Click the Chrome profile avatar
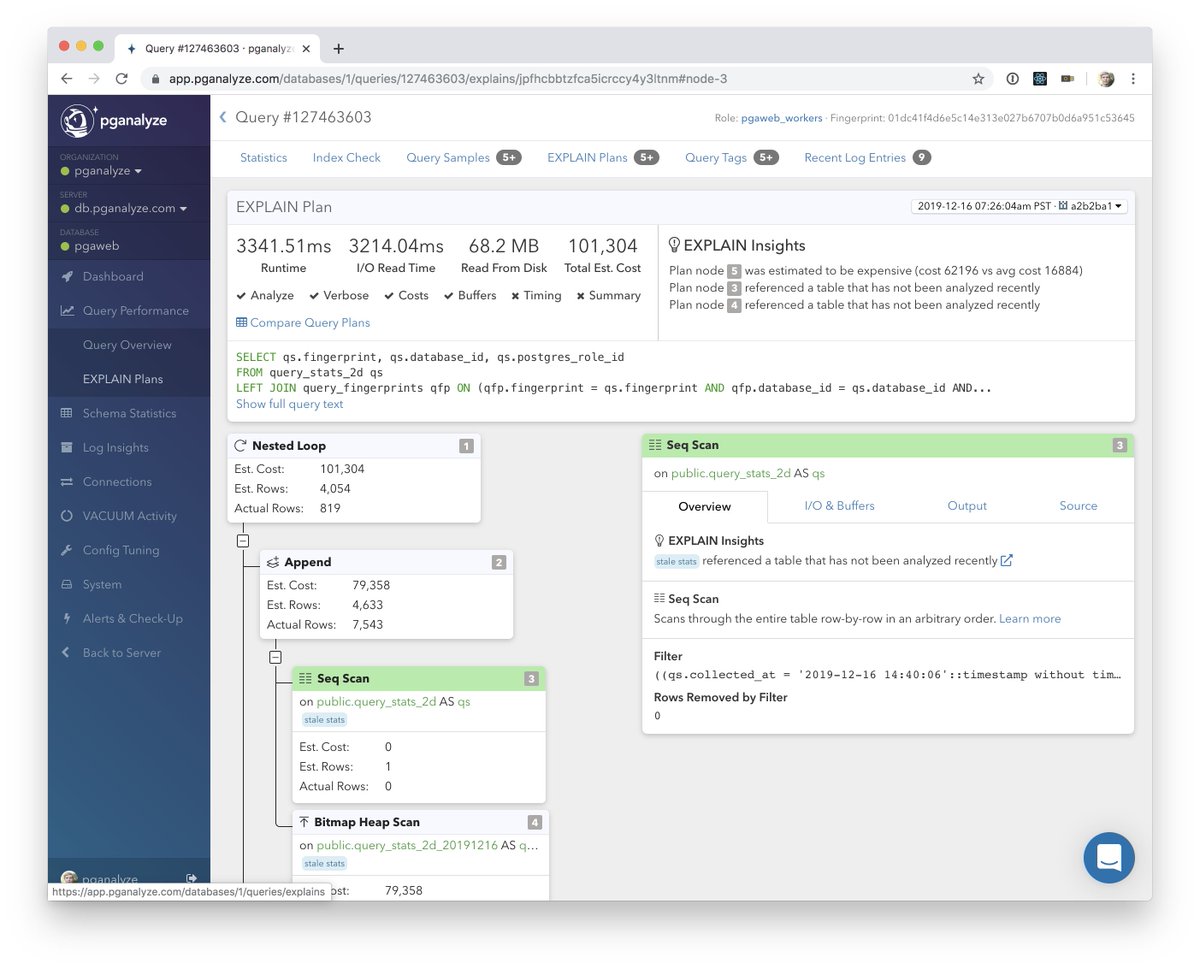 pyautogui.click(x=1106, y=78)
